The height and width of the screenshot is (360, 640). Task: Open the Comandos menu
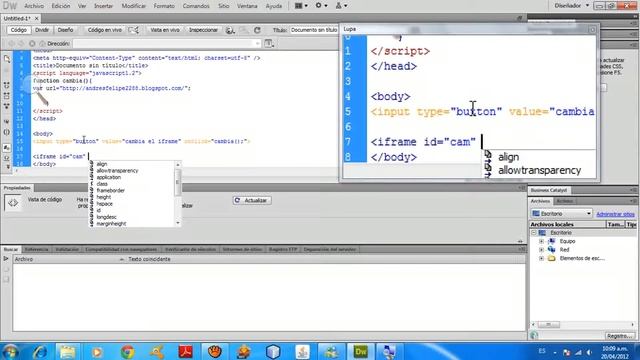tap(196, 6)
